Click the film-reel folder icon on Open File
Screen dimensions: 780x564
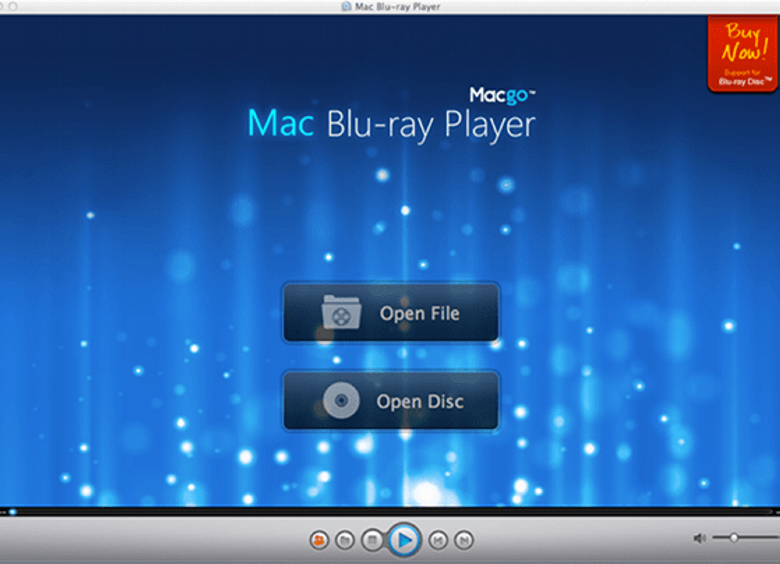(340, 313)
